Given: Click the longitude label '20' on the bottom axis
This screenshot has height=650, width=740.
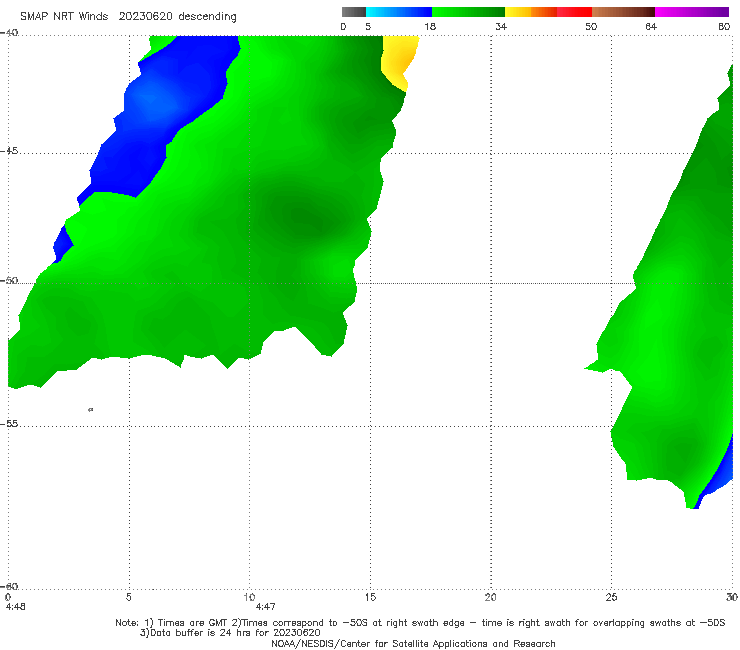Looking at the screenshot, I should pos(490,597).
